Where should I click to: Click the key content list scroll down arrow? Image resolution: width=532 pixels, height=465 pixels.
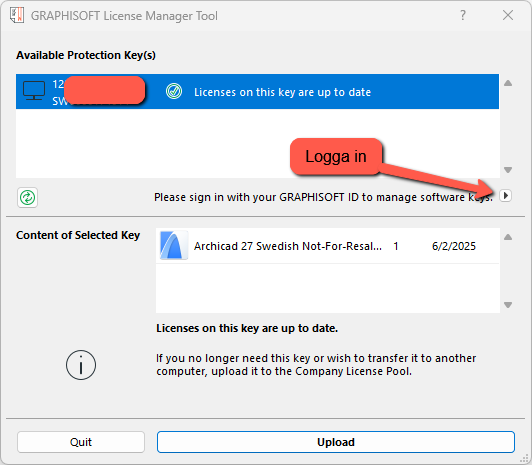pyautogui.click(x=508, y=305)
